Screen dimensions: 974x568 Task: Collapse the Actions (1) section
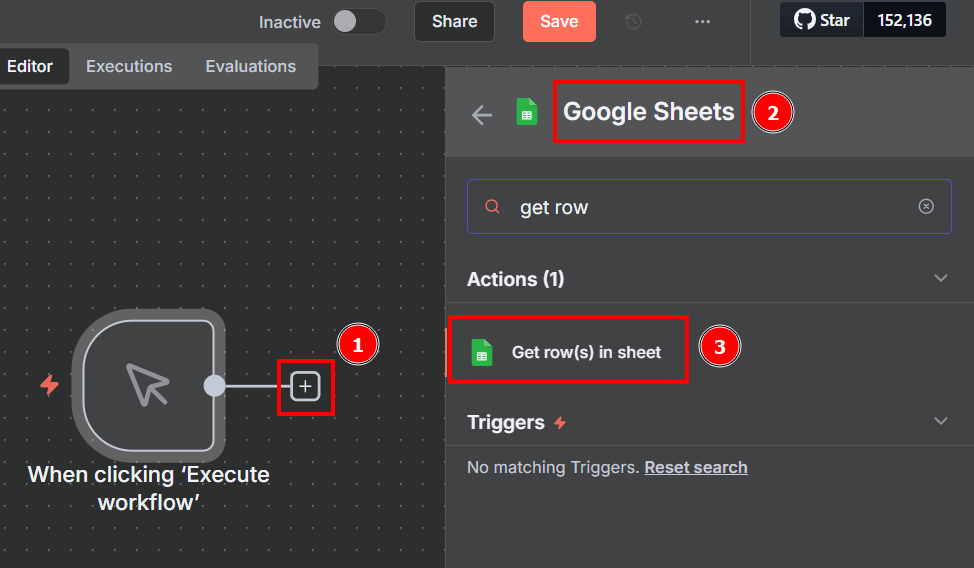pyautogui.click(x=940, y=278)
